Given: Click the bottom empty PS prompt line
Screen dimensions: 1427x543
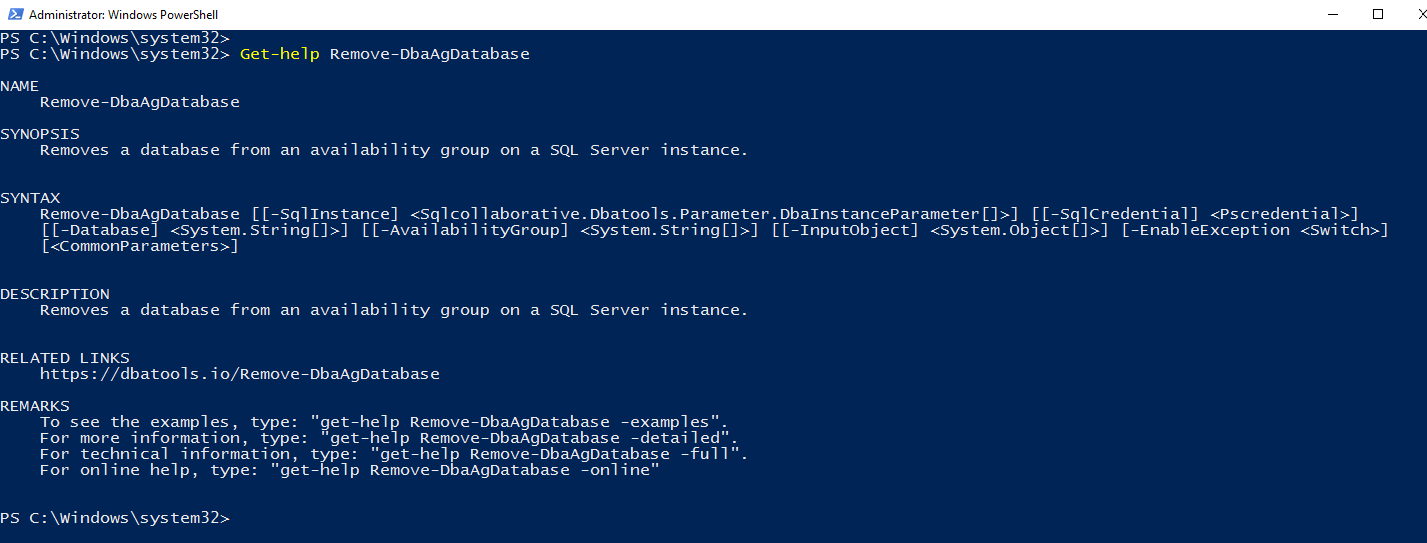Looking at the screenshot, I should [x=115, y=518].
